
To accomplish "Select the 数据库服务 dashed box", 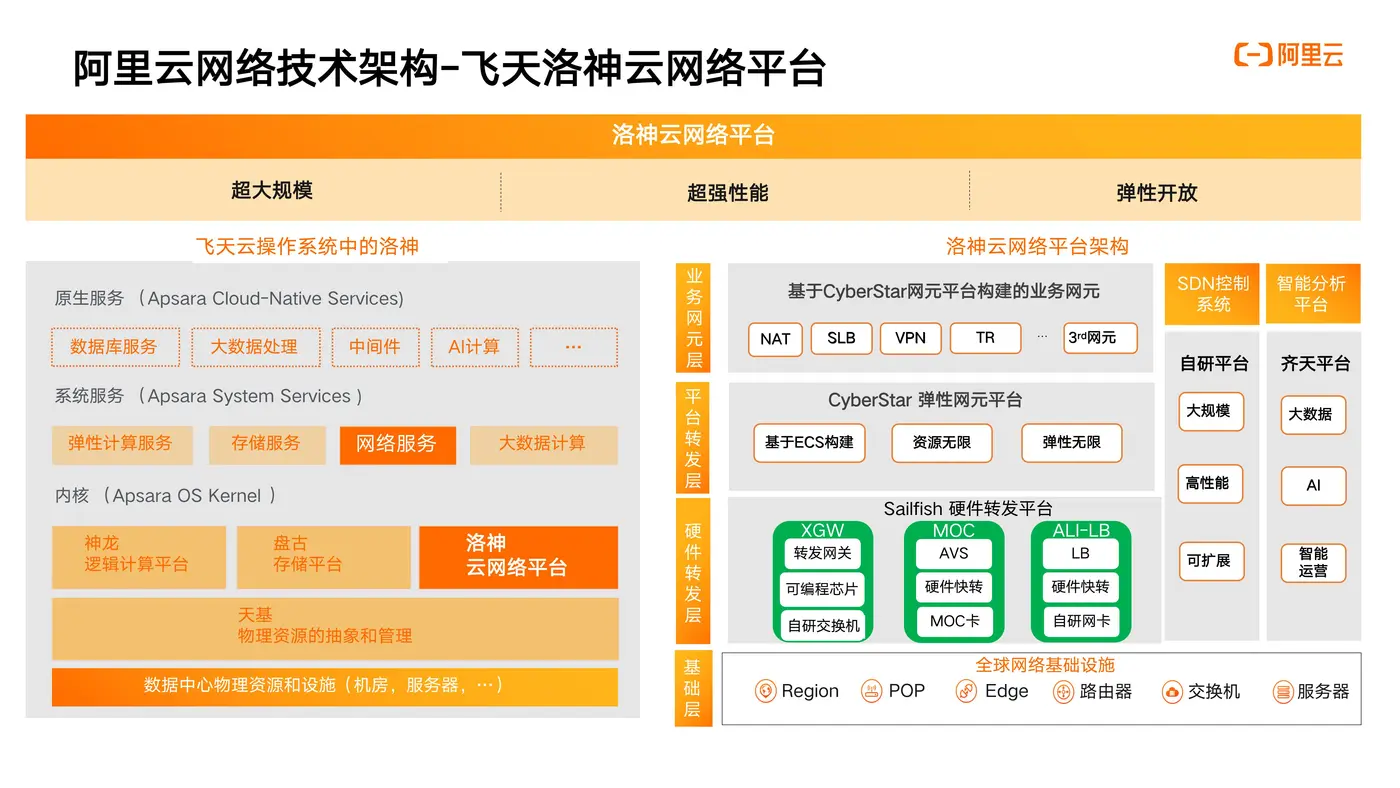I will [x=115, y=347].
